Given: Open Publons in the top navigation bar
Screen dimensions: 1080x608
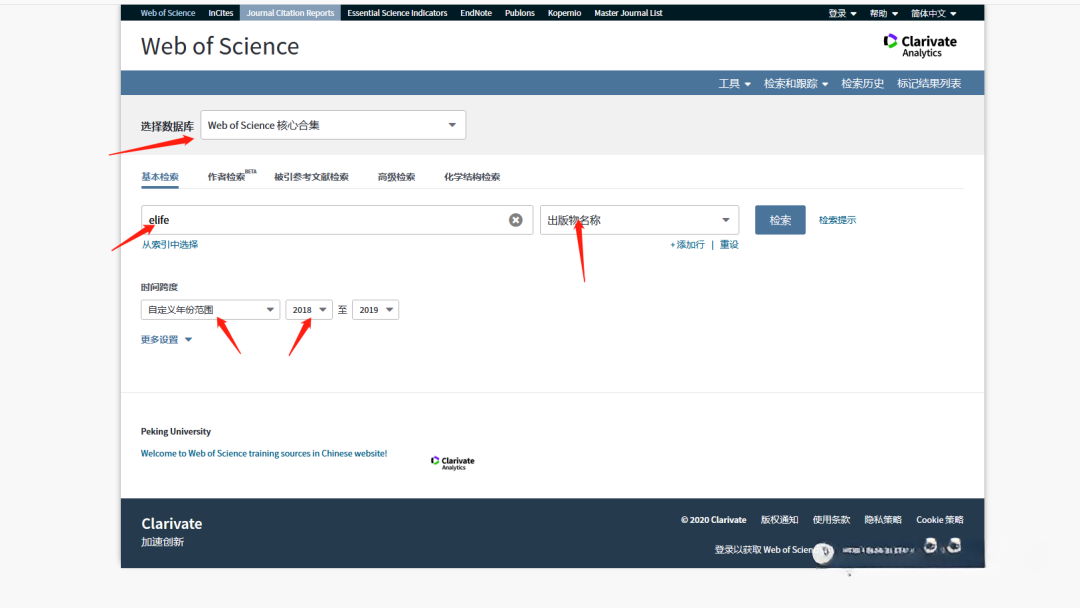Looking at the screenshot, I should coord(519,13).
